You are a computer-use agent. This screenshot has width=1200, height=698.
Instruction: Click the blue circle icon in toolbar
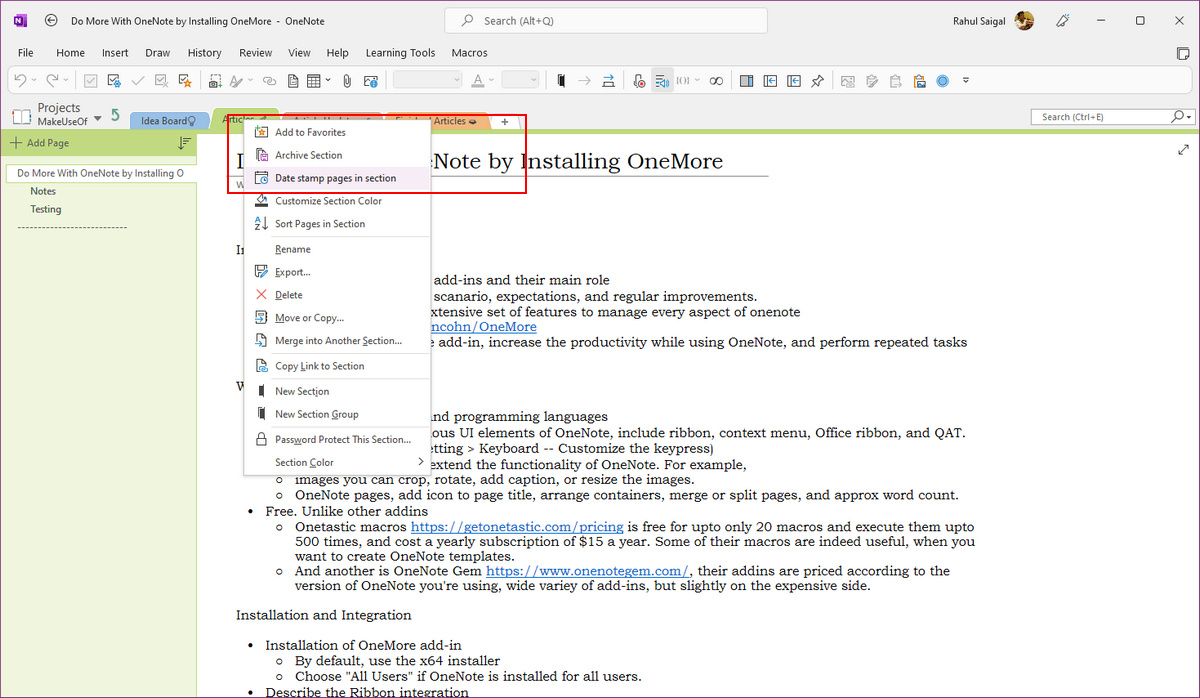coord(942,81)
